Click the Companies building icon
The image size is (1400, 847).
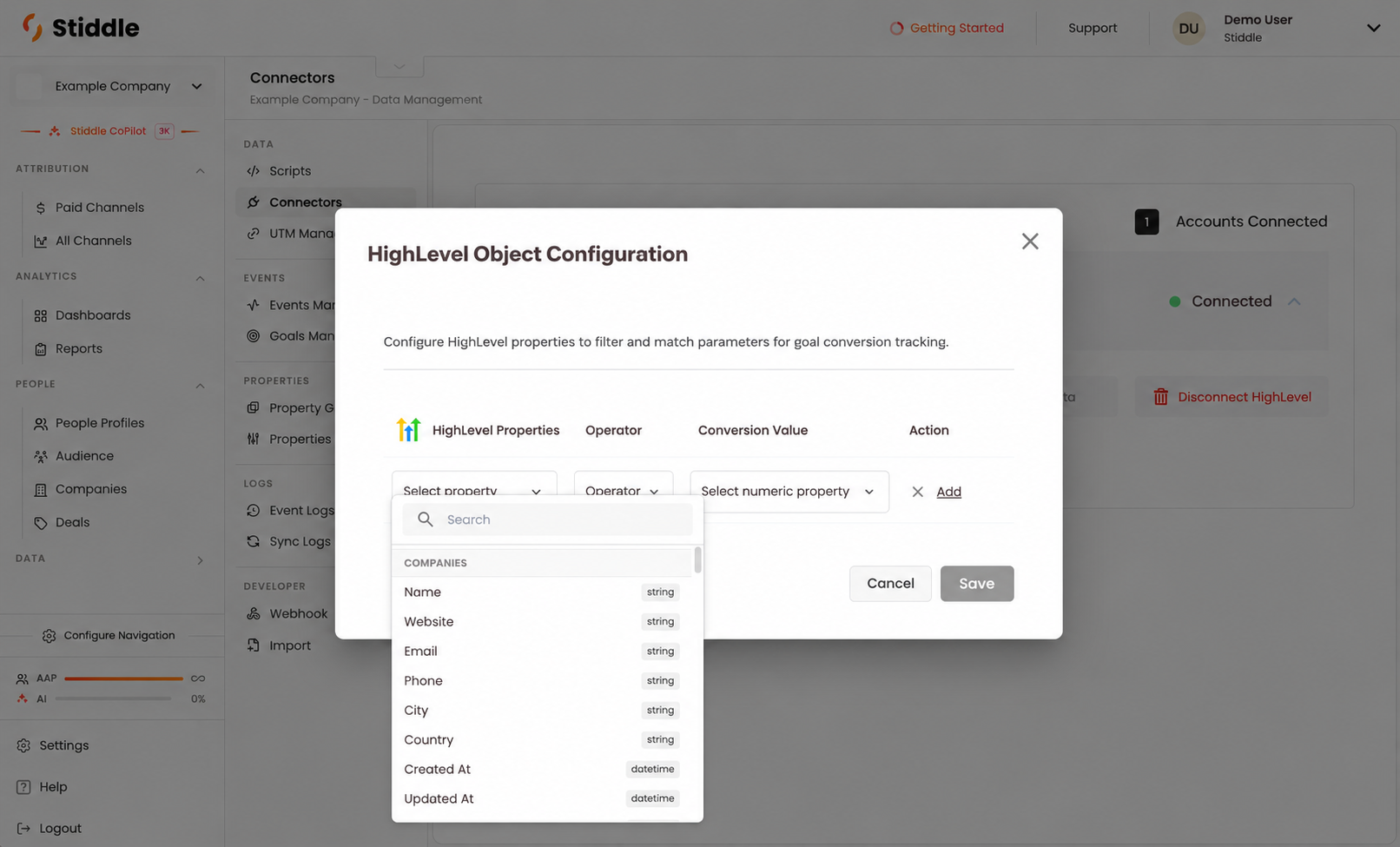click(41, 489)
